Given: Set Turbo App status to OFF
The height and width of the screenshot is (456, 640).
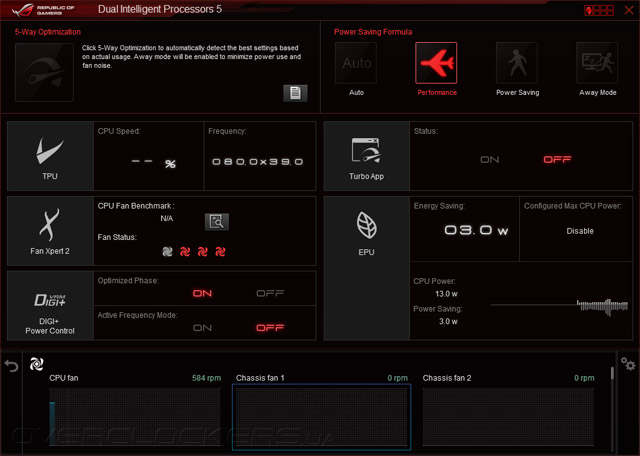Looking at the screenshot, I should (x=557, y=160).
